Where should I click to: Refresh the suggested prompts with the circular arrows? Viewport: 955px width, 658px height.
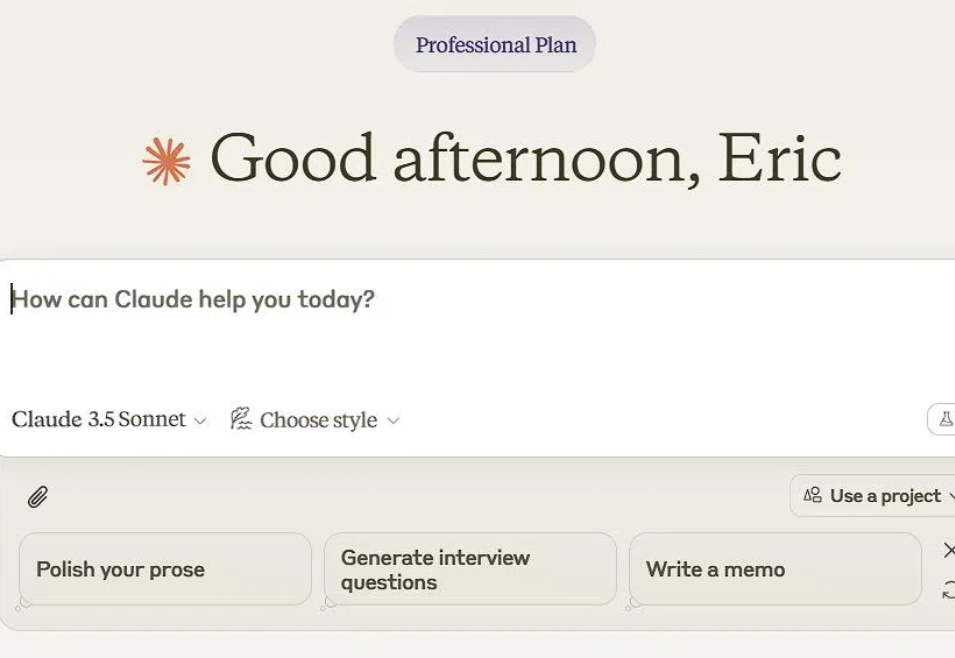click(948, 590)
